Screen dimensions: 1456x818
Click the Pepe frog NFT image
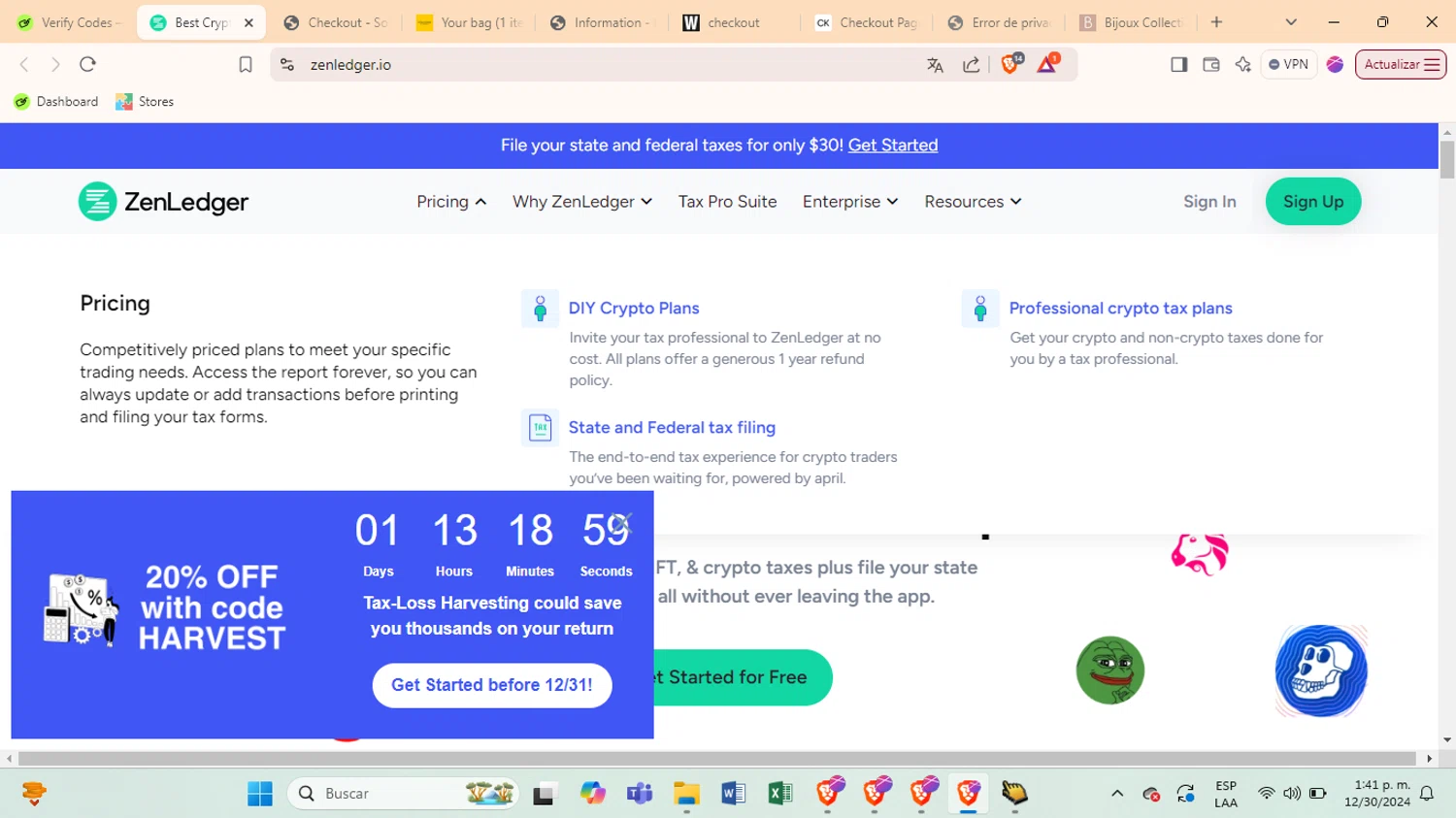coord(1110,671)
